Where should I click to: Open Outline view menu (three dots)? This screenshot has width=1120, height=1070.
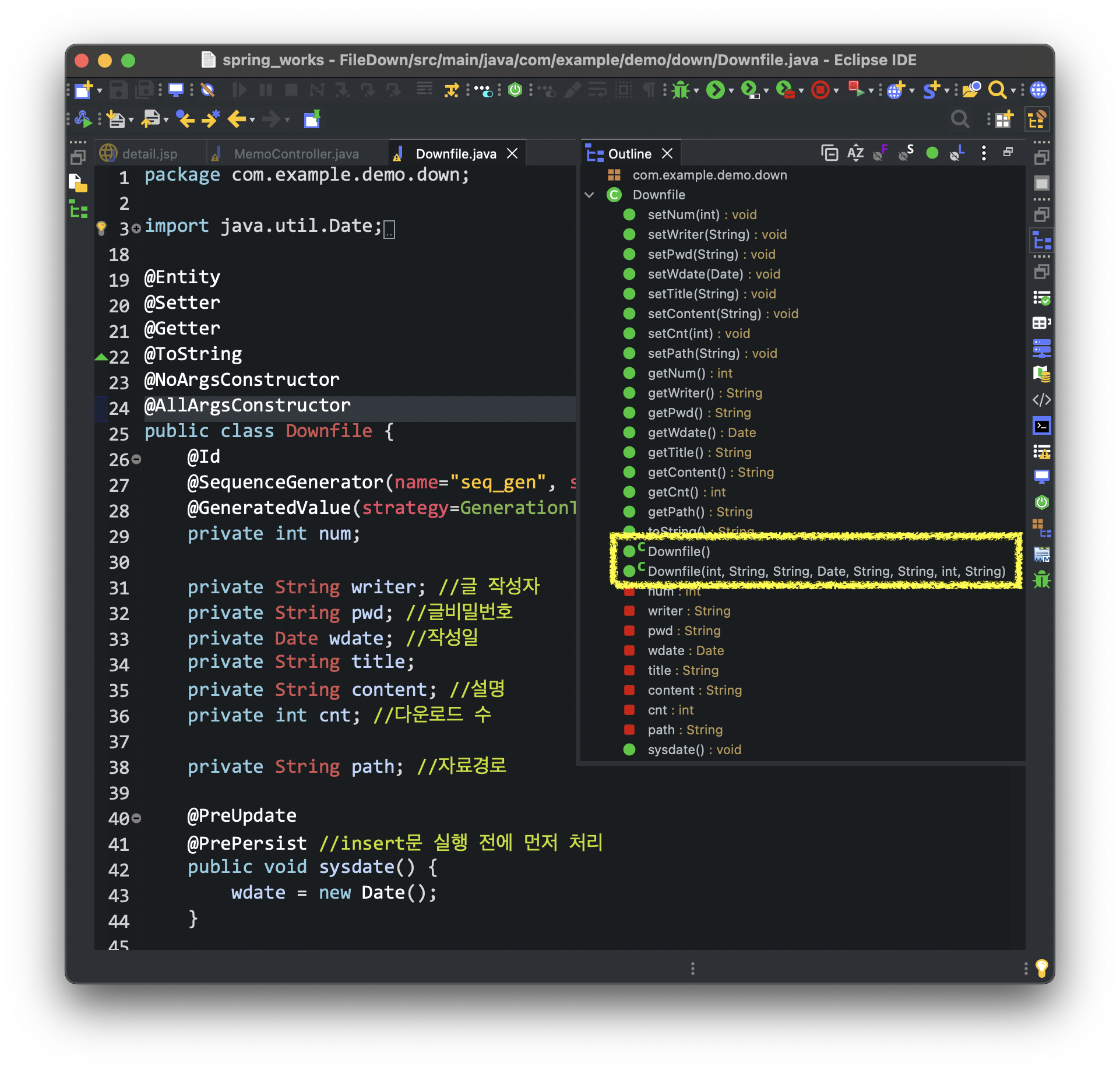(984, 153)
